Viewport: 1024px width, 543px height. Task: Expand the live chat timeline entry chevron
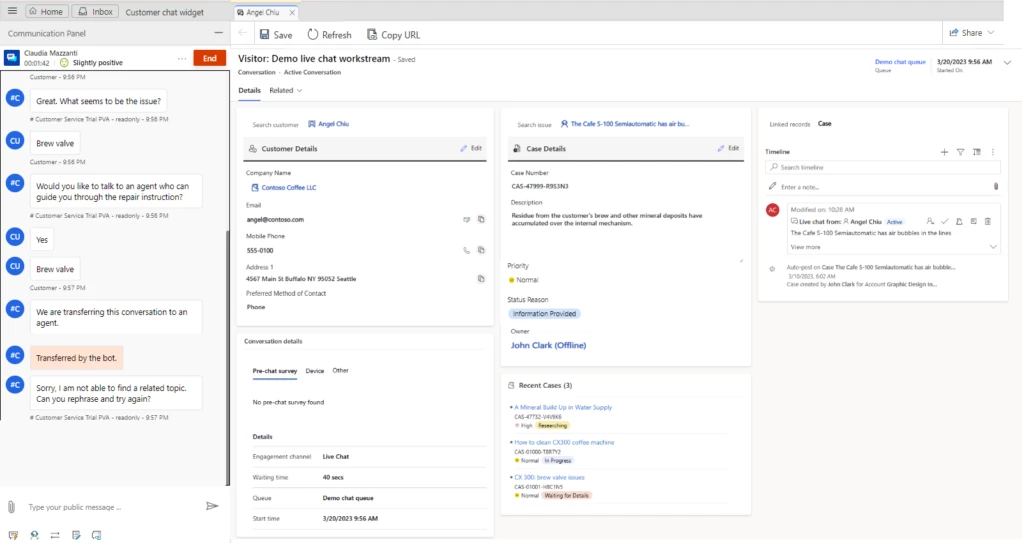(x=993, y=246)
